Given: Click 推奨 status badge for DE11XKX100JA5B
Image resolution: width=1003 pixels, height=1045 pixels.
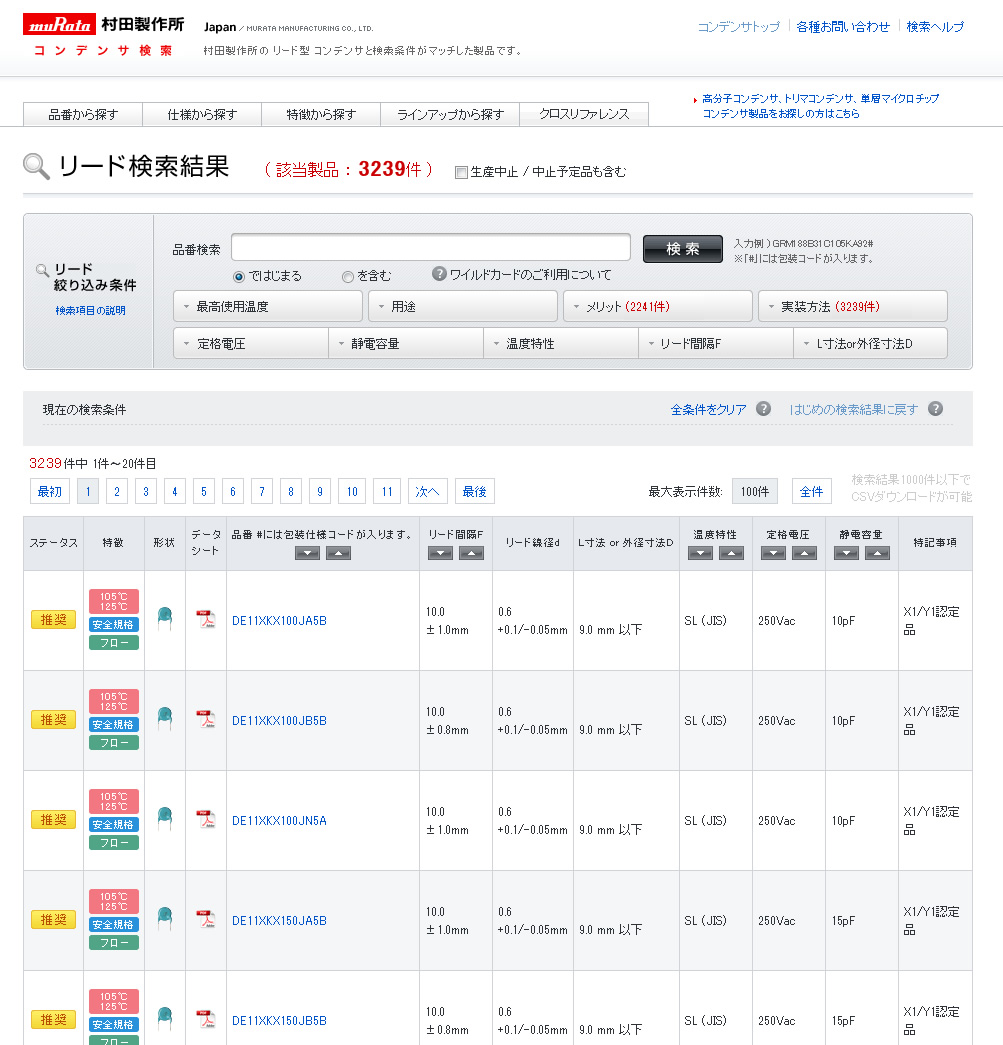Looking at the screenshot, I should click(x=53, y=620).
